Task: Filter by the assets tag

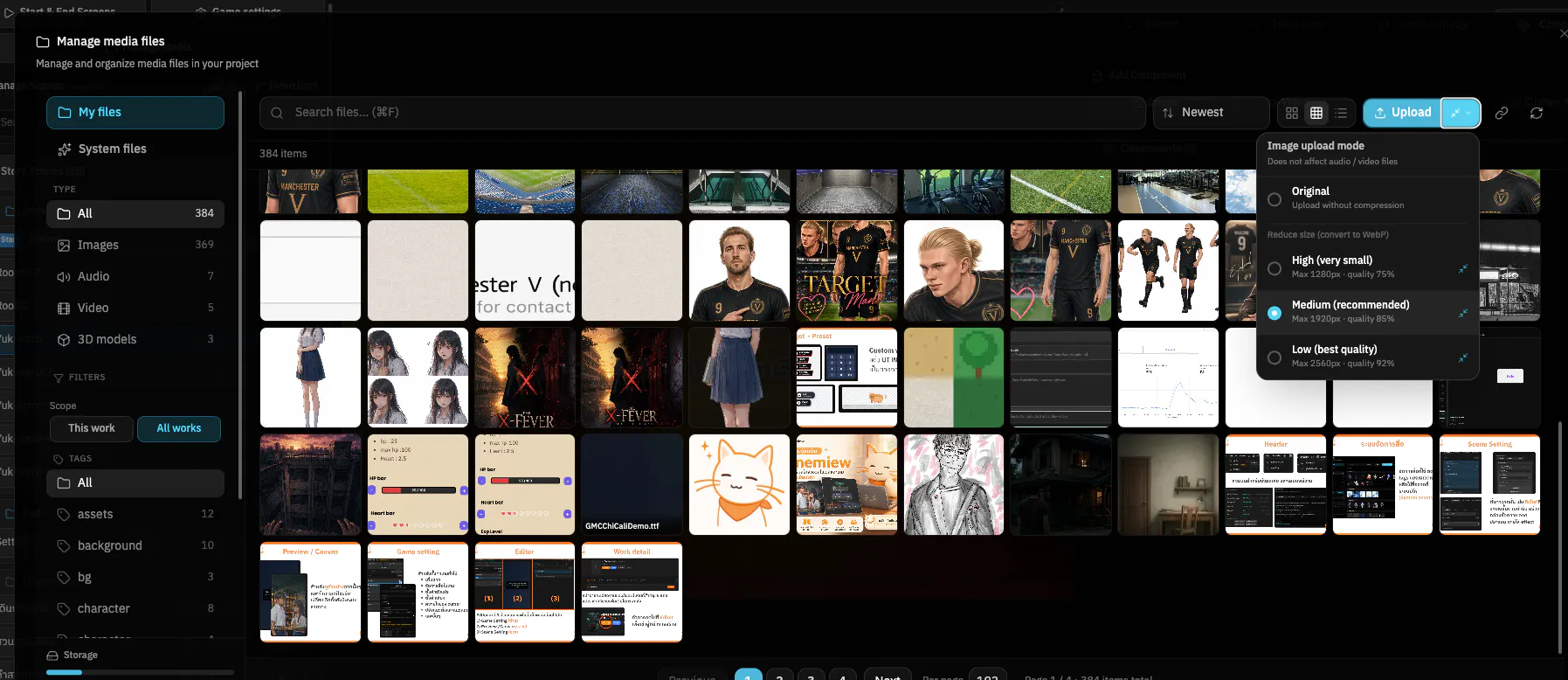Action: pyautogui.click(x=135, y=514)
